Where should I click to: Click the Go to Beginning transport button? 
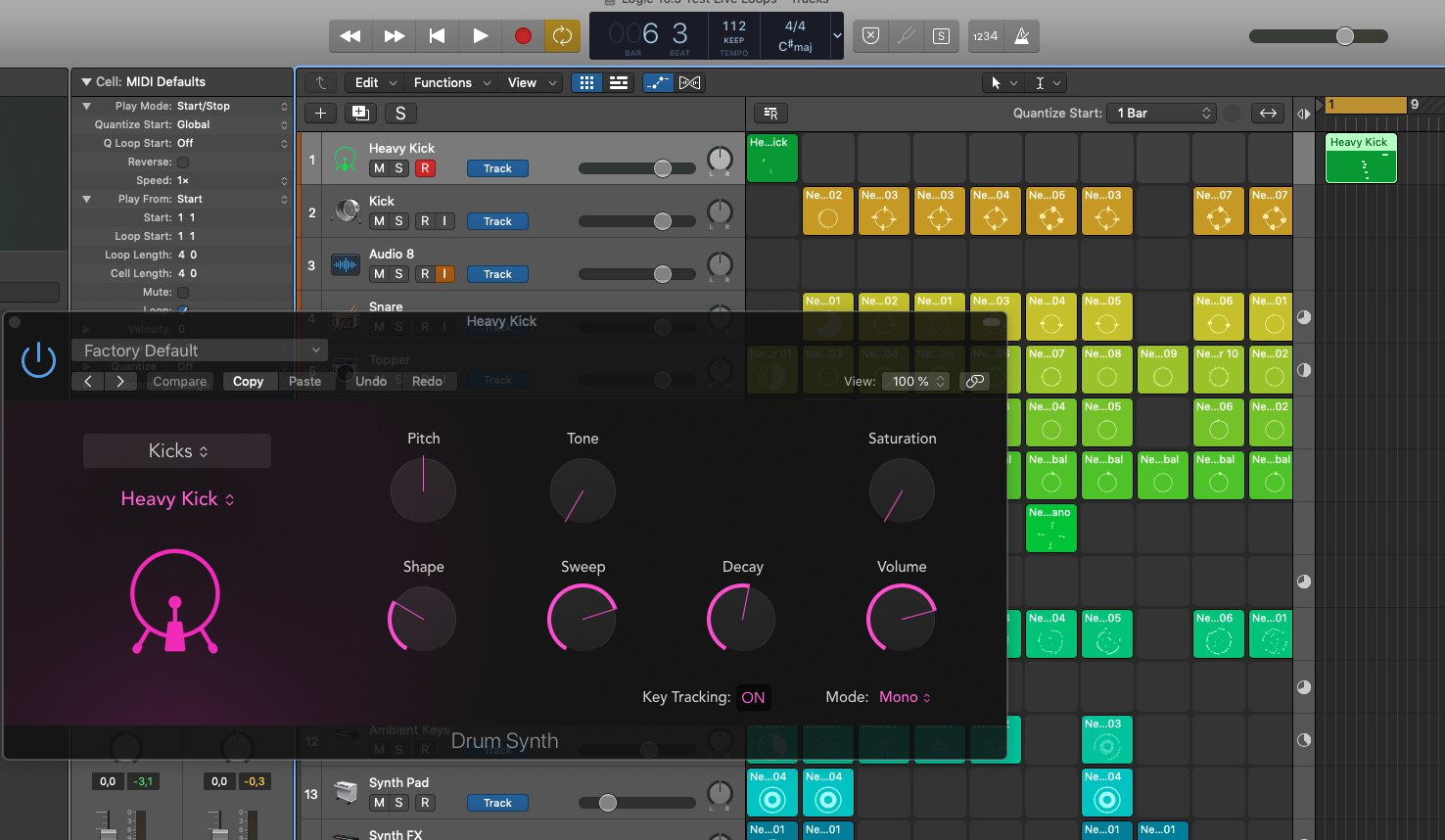tap(437, 36)
